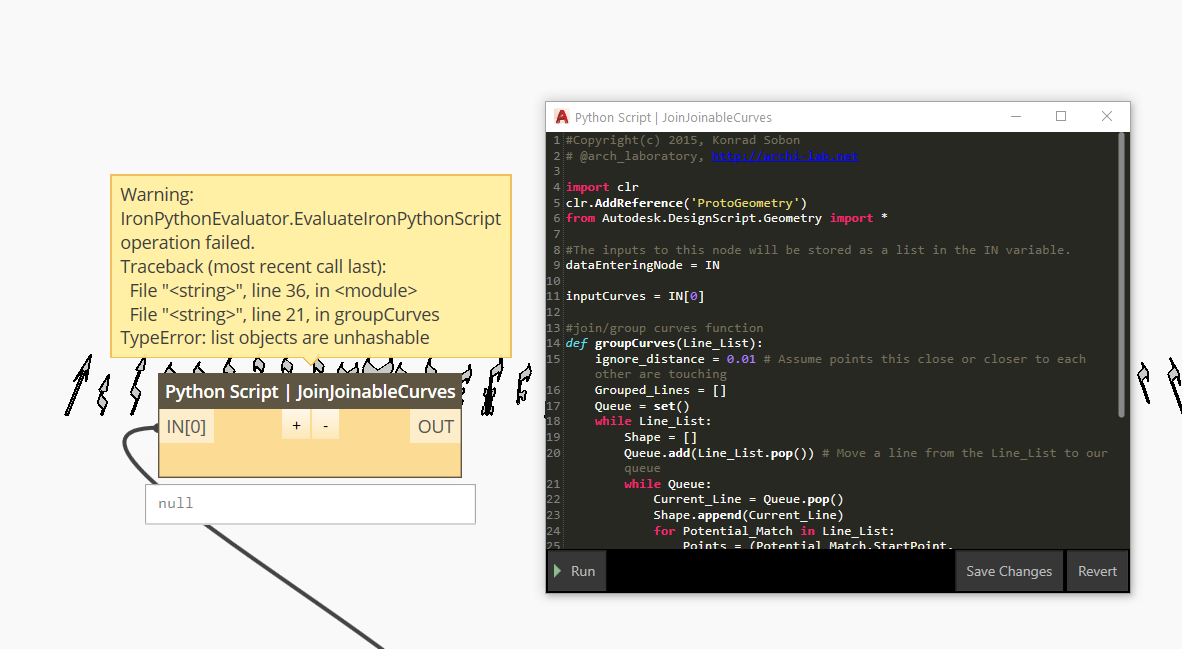Click the Python Script node title

pos(310,392)
